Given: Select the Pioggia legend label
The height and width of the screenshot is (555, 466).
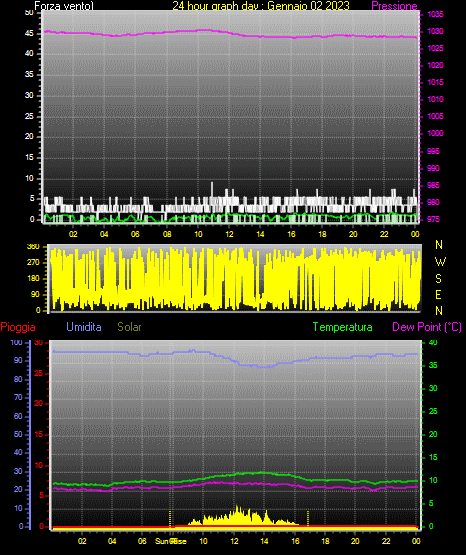Looking at the screenshot, I should click(x=18, y=327).
